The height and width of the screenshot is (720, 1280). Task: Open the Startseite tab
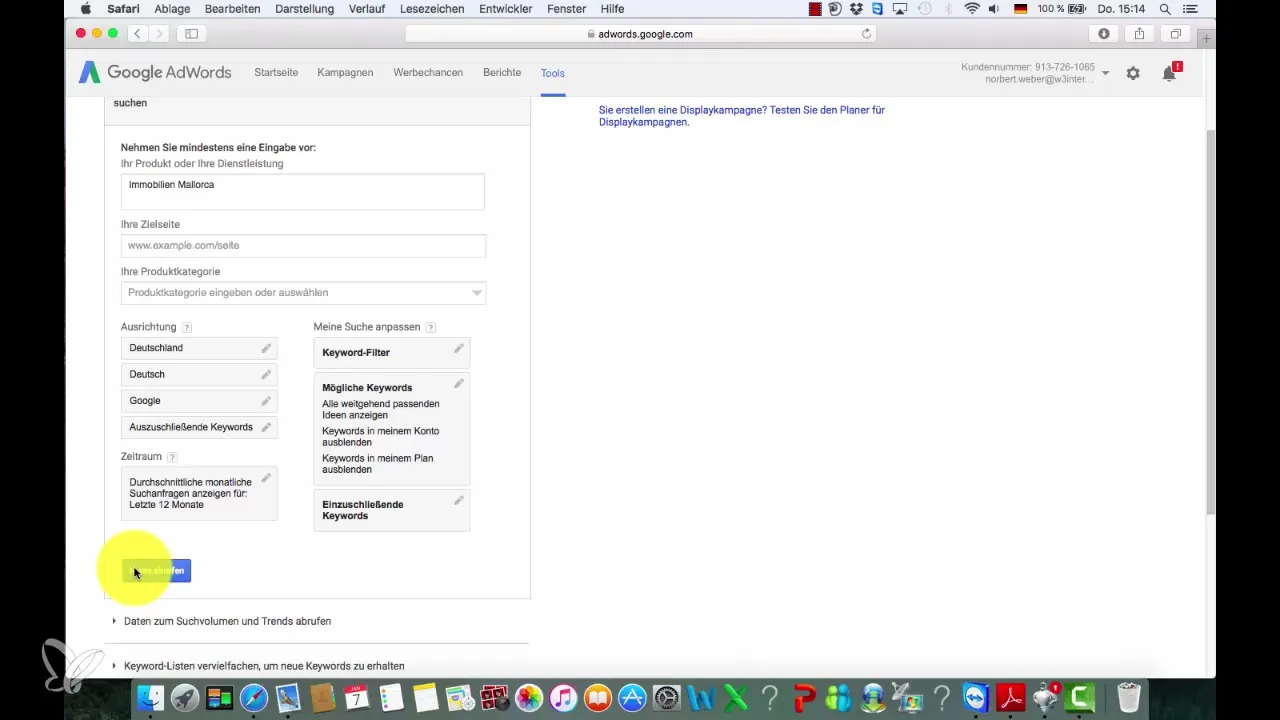tap(276, 73)
